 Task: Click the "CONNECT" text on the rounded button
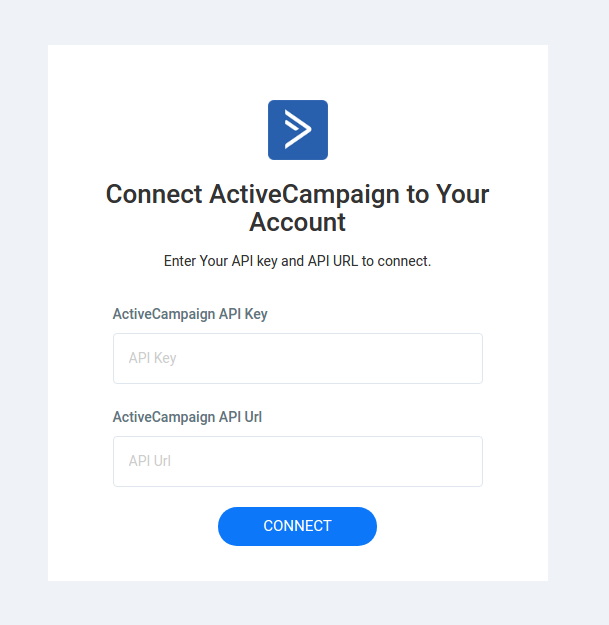[x=298, y=526]
